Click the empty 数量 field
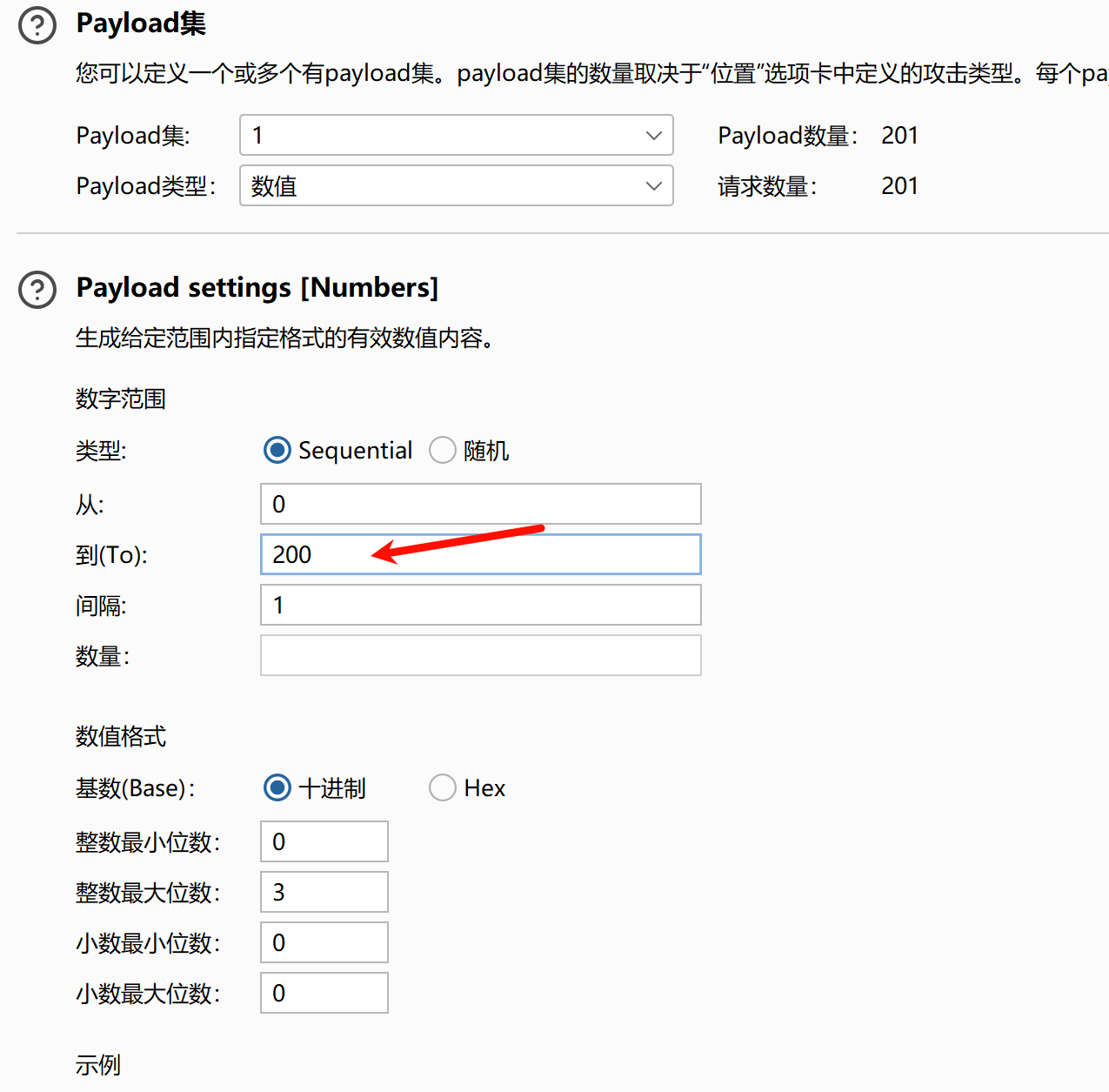Screen dimensions: 1109x1092 480,655
